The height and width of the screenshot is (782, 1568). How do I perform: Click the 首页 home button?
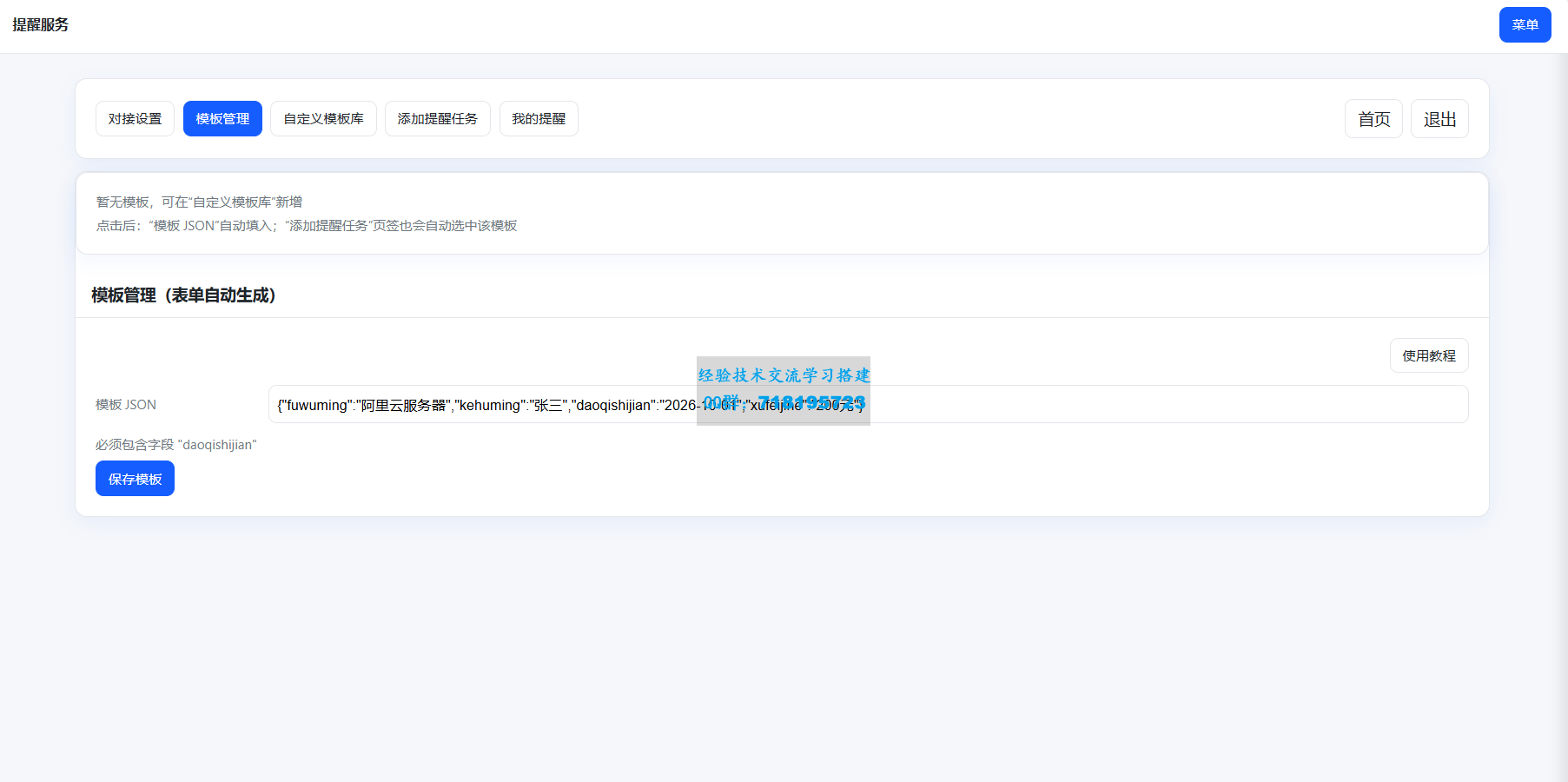1373,119
